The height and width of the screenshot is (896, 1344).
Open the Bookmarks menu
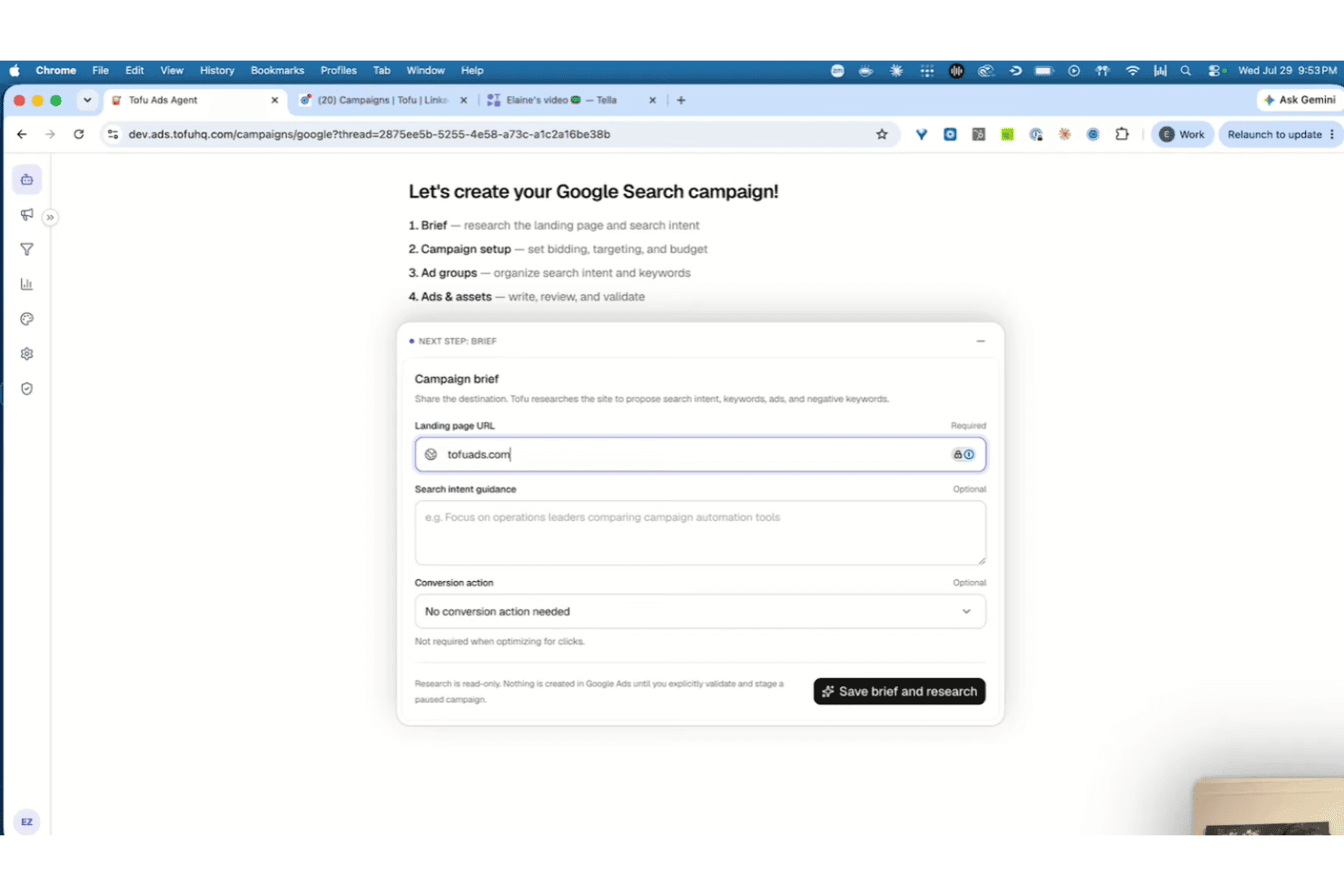(x=277, y=70)
